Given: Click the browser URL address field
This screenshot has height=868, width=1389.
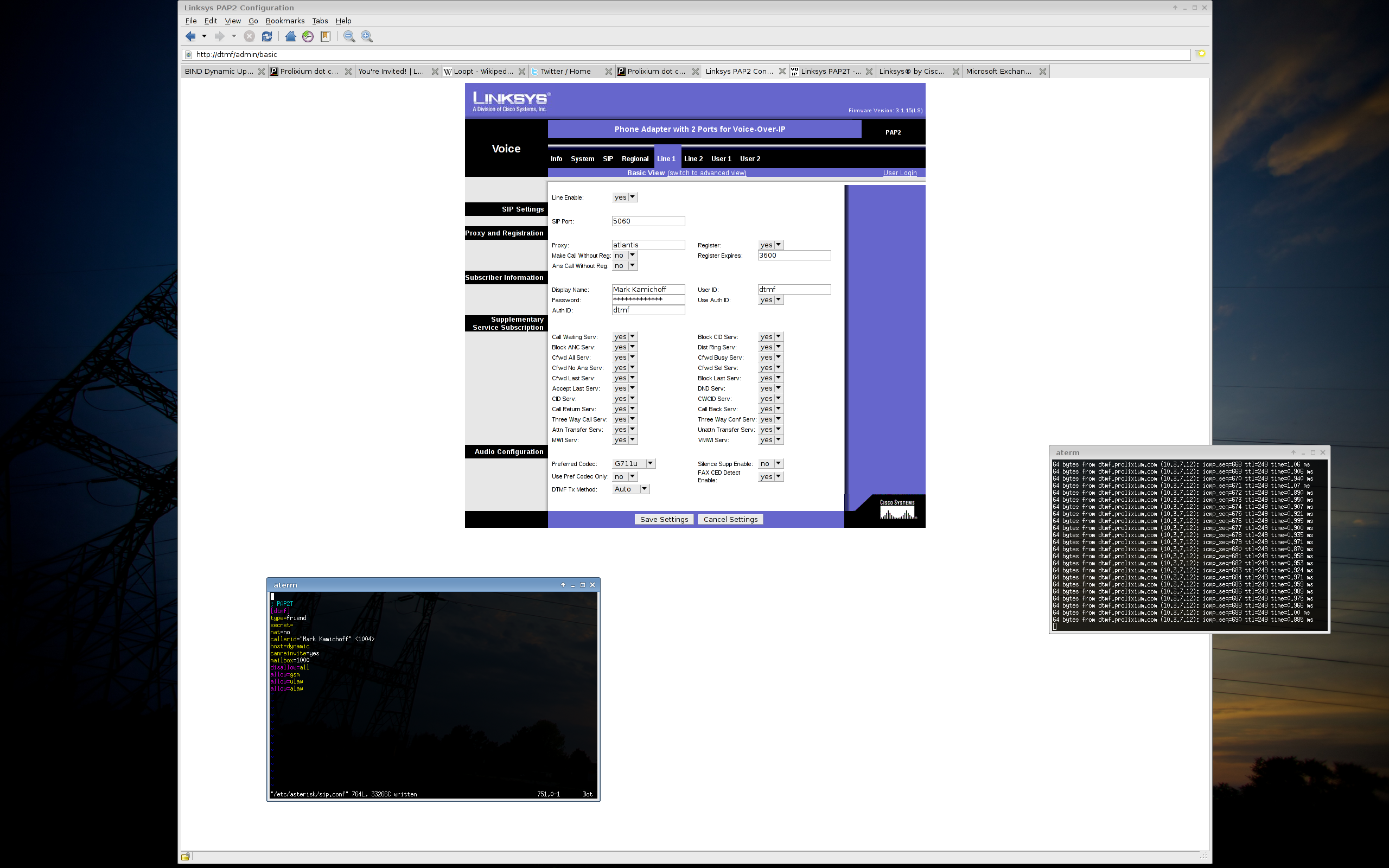Looking at the screenshot, I should click(686, 55).
